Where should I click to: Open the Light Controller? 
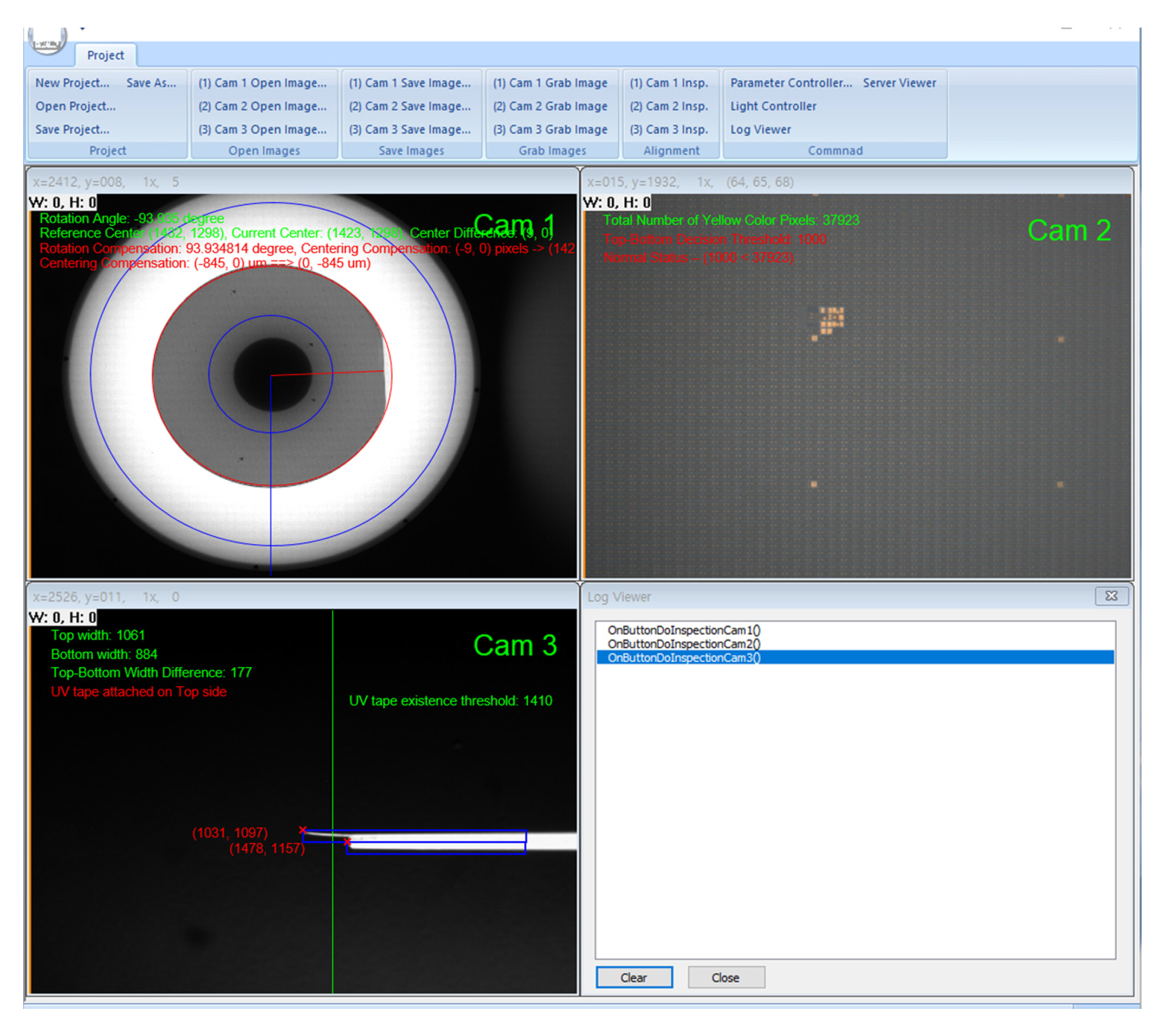tap(773, 106)
